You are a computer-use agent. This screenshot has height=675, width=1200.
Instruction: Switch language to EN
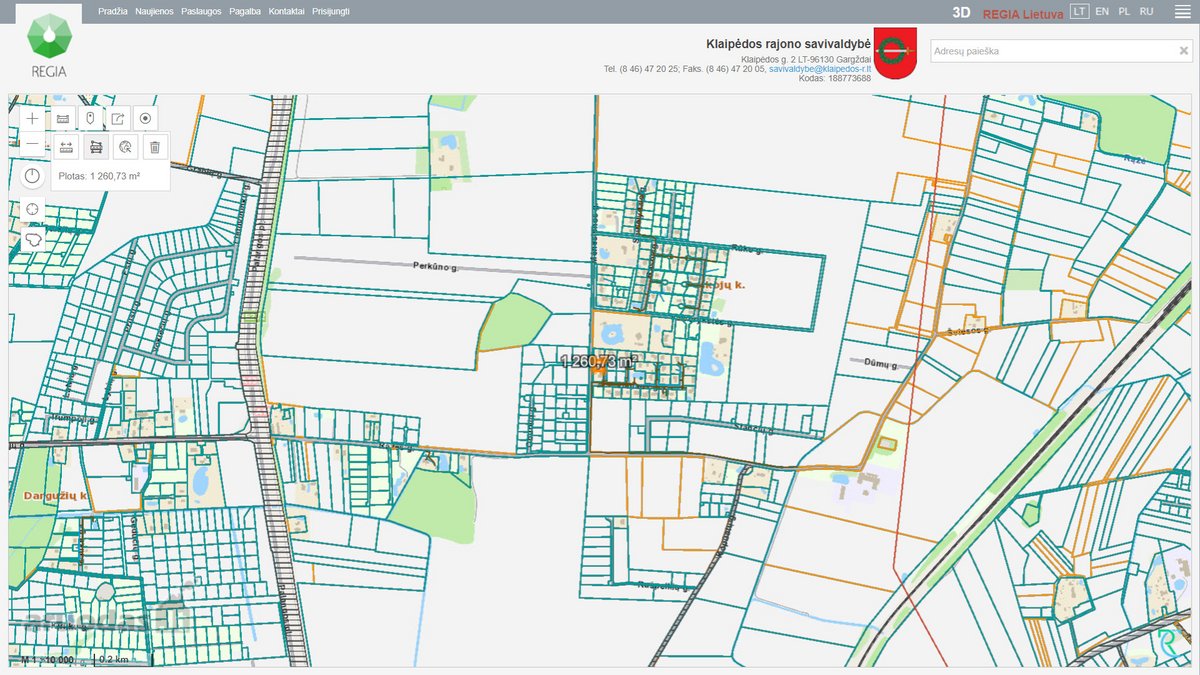click(1102, 11)
